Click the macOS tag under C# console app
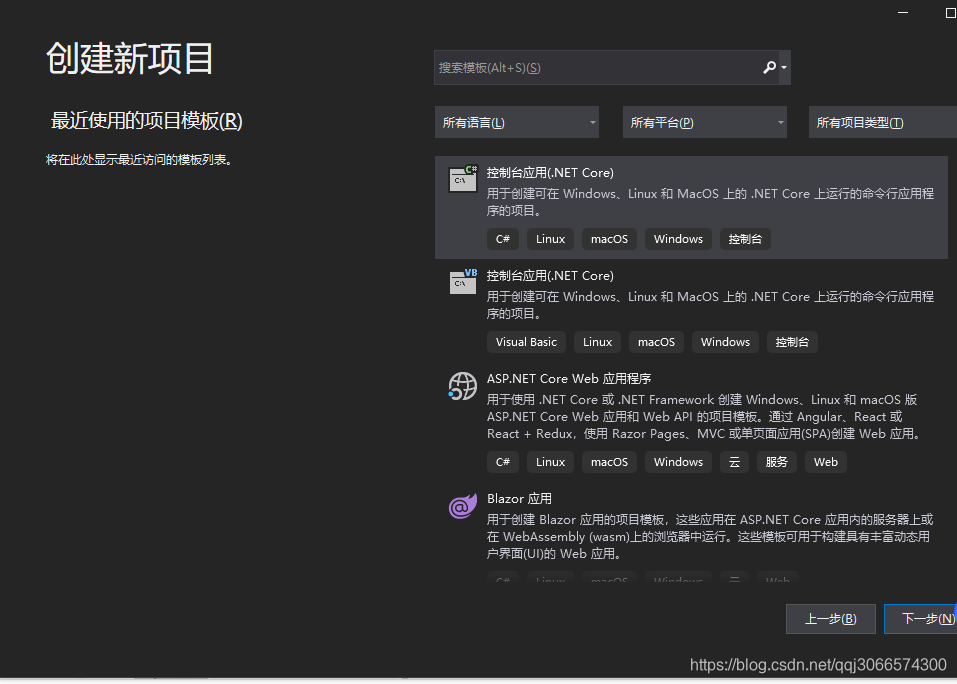Image resolution: width=957 pixels, height=684 pixels. pyautogui.click(x=609, y=239)
